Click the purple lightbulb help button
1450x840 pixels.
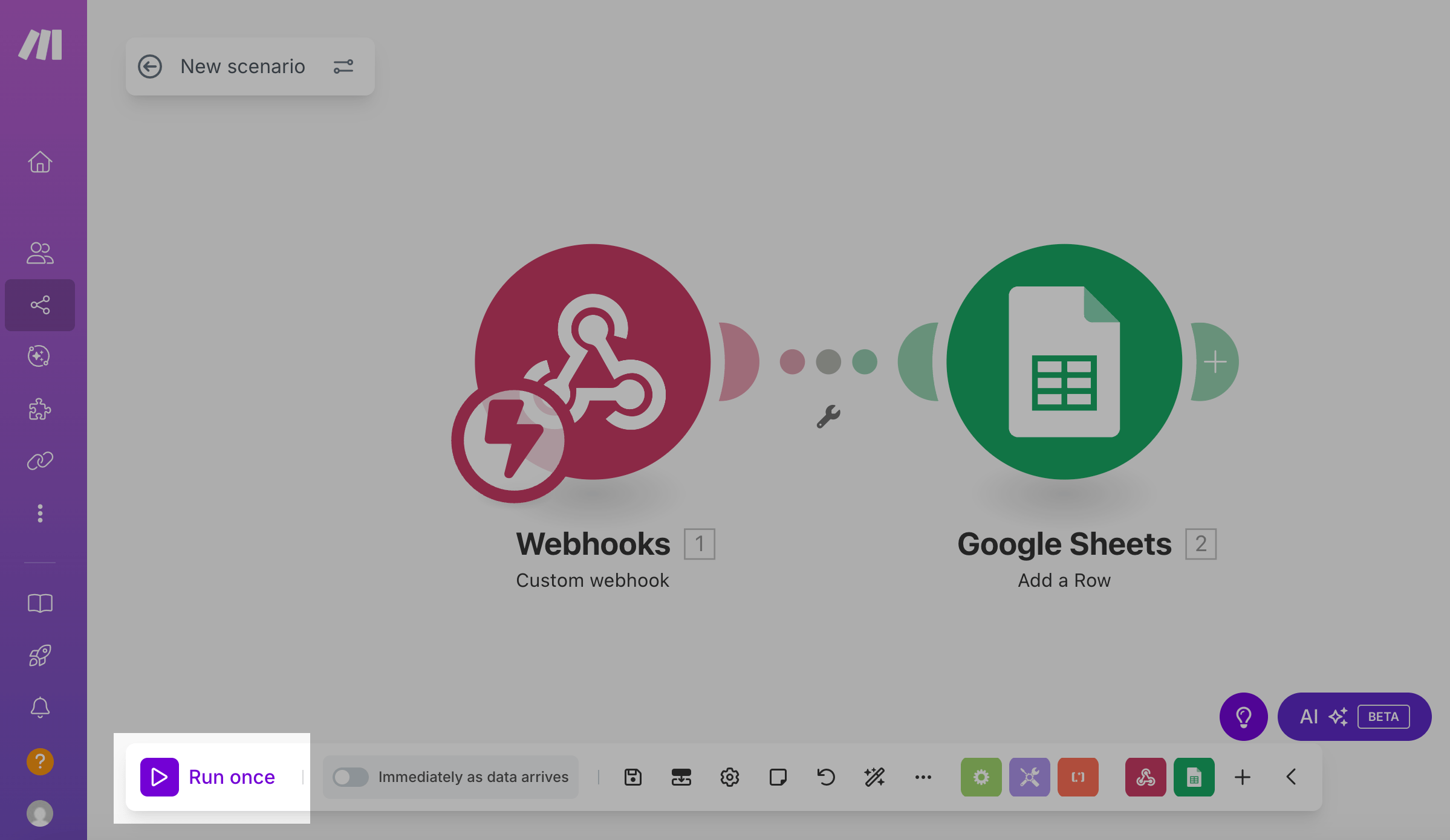coord(1243,716)
